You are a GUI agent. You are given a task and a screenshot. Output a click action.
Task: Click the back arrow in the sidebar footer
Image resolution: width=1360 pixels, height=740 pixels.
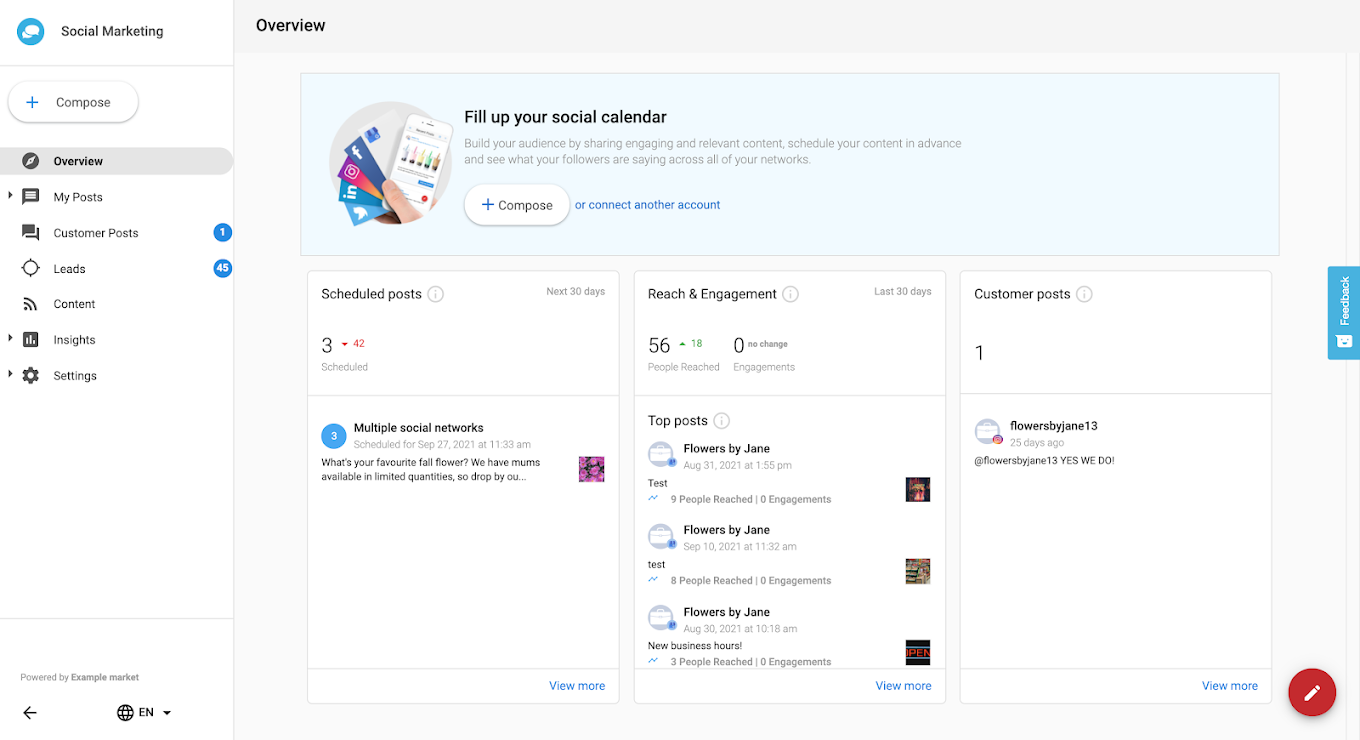pos(30,713)
